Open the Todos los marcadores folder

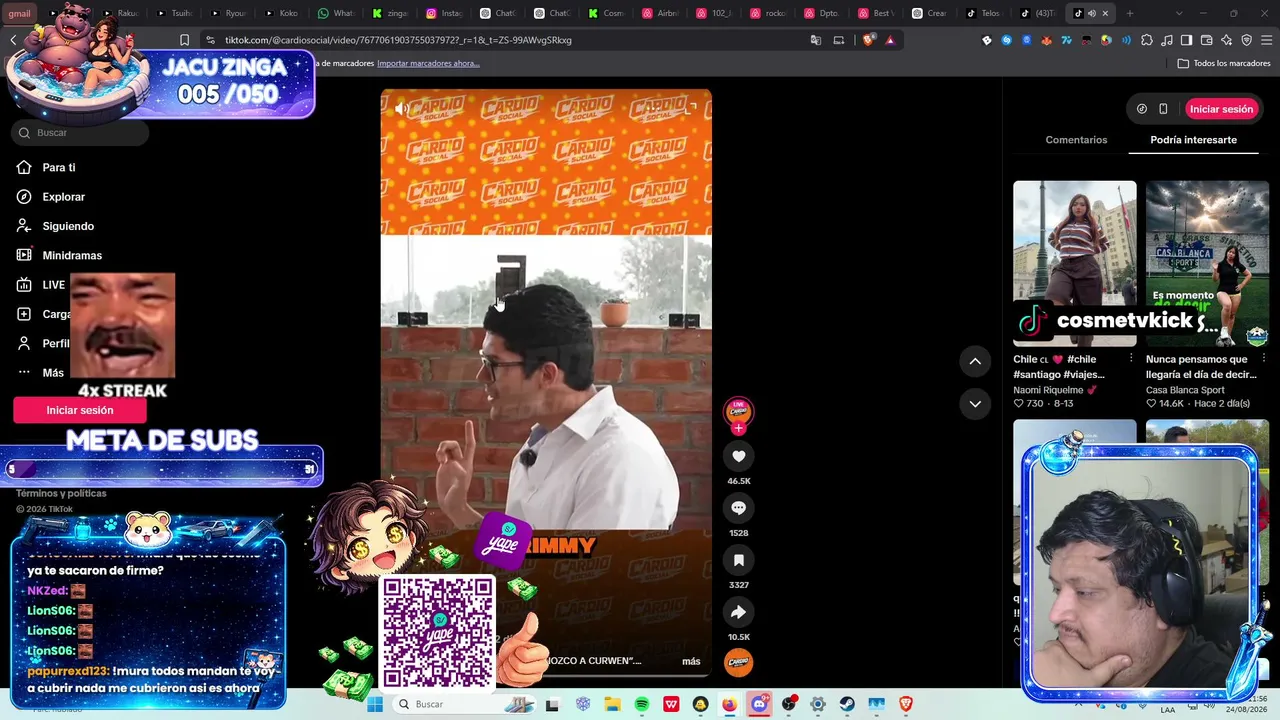point(1224,63)
